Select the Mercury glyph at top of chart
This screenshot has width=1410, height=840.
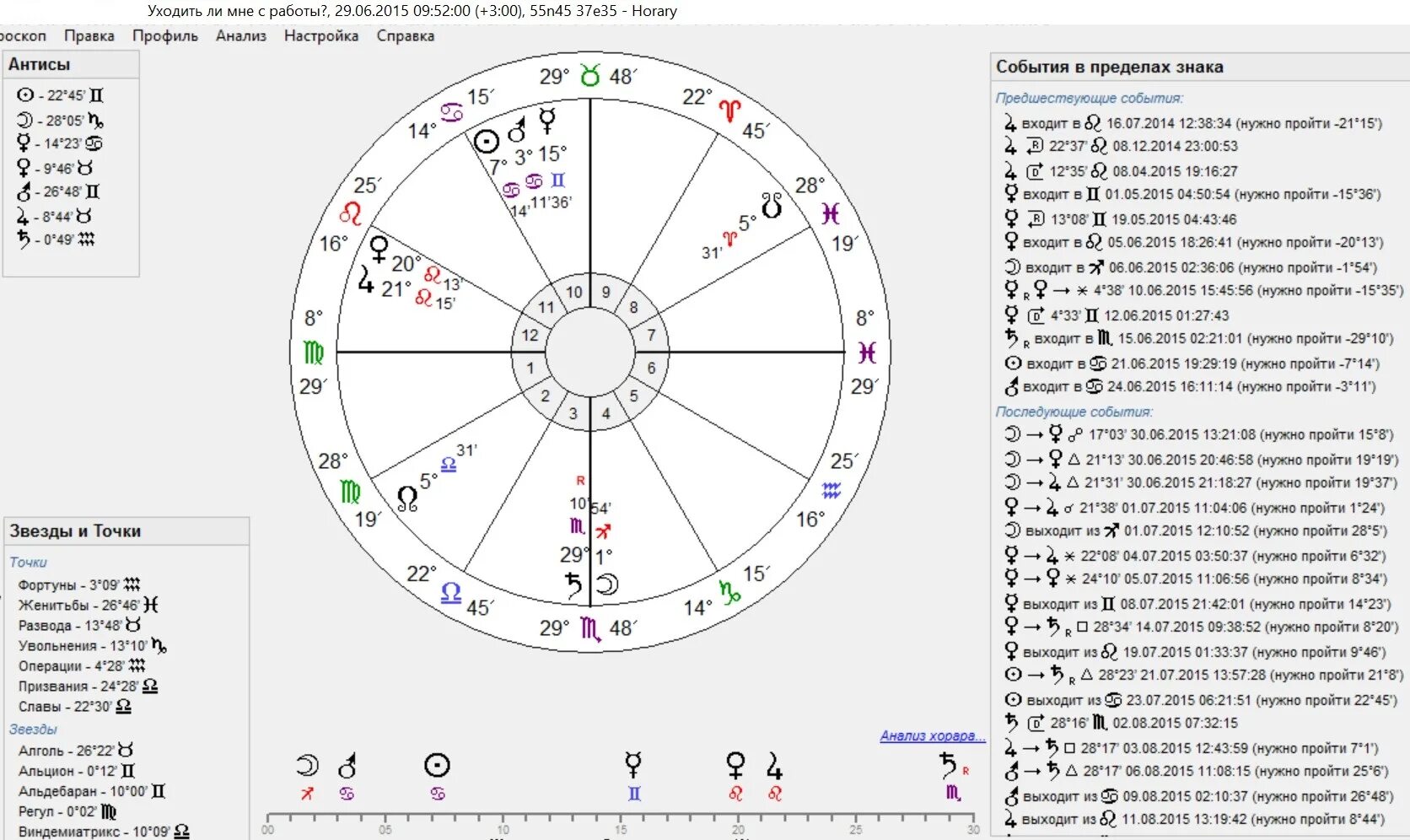tap(548, 121)
